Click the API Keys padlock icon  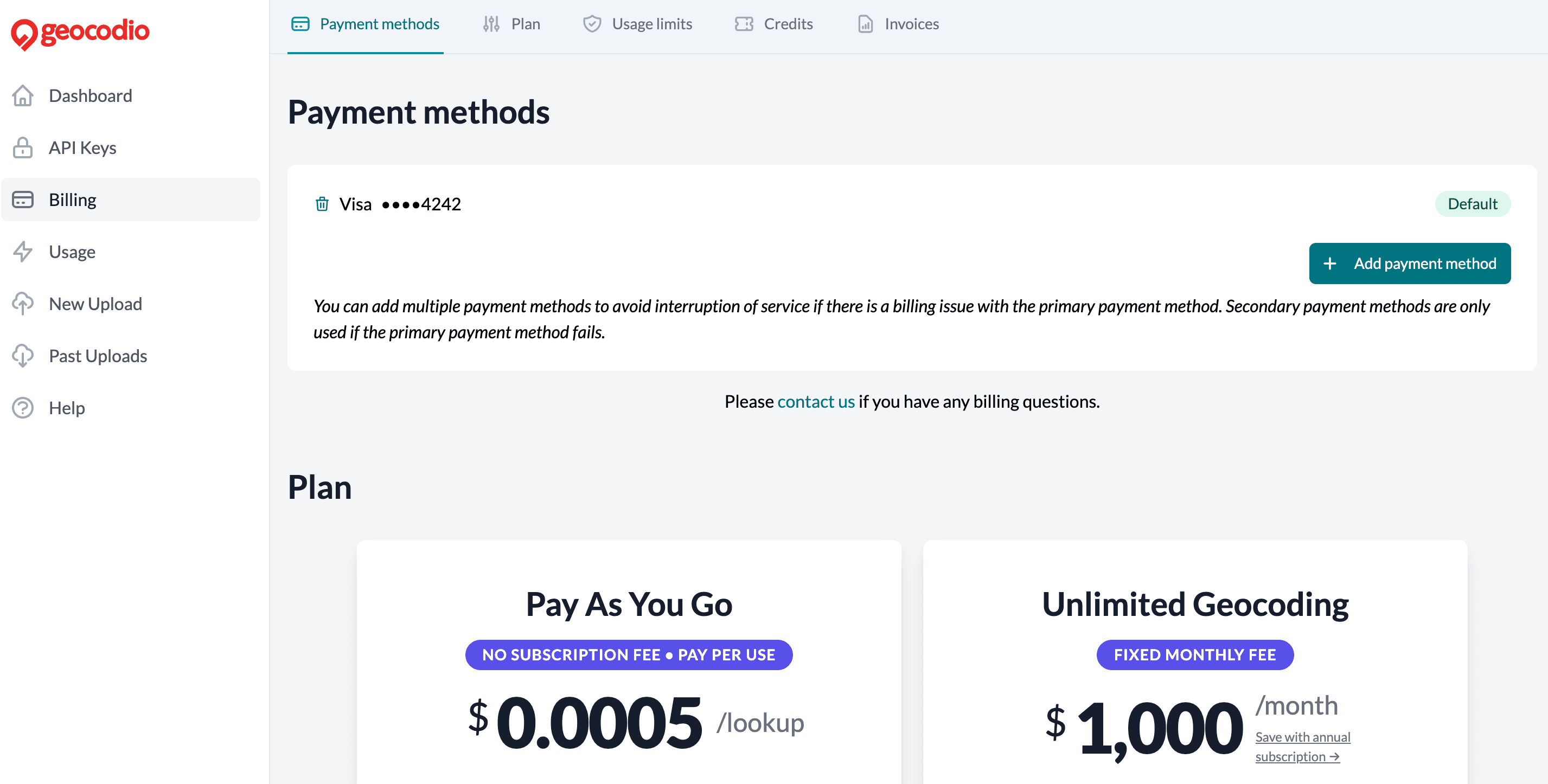pos(23,147)
